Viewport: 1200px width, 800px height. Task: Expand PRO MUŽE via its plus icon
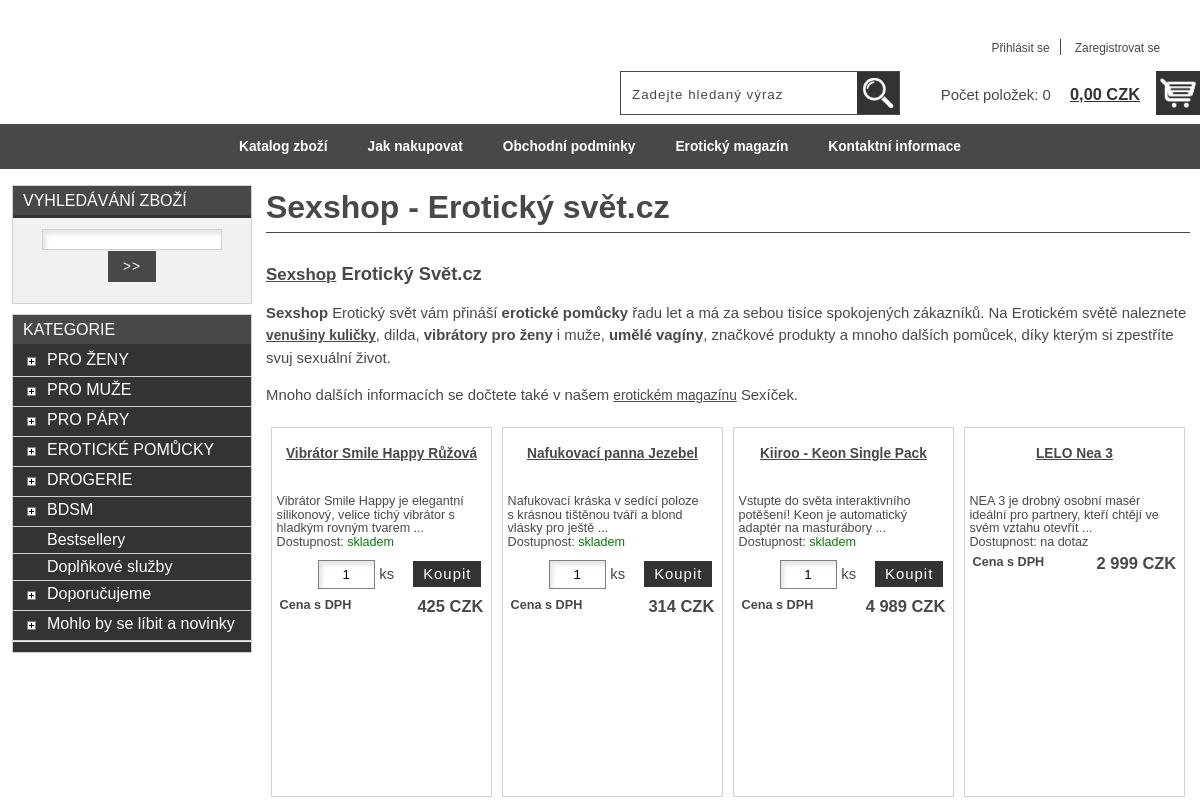point(31,391)
